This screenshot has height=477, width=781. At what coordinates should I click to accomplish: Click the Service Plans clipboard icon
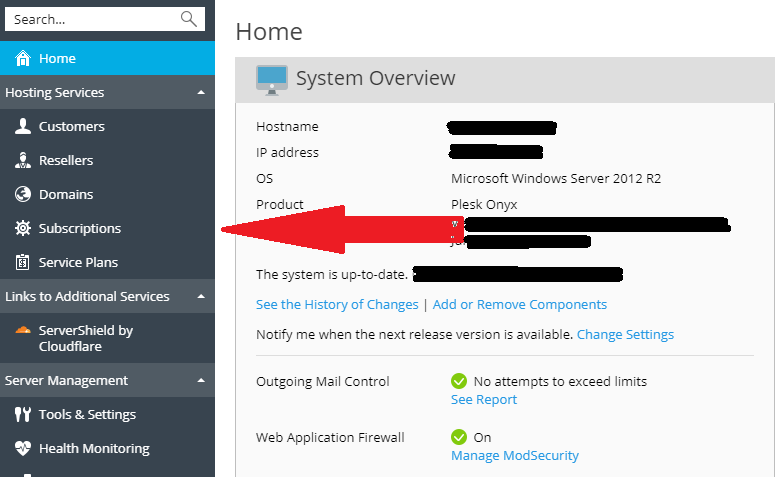tap(23, 262)
